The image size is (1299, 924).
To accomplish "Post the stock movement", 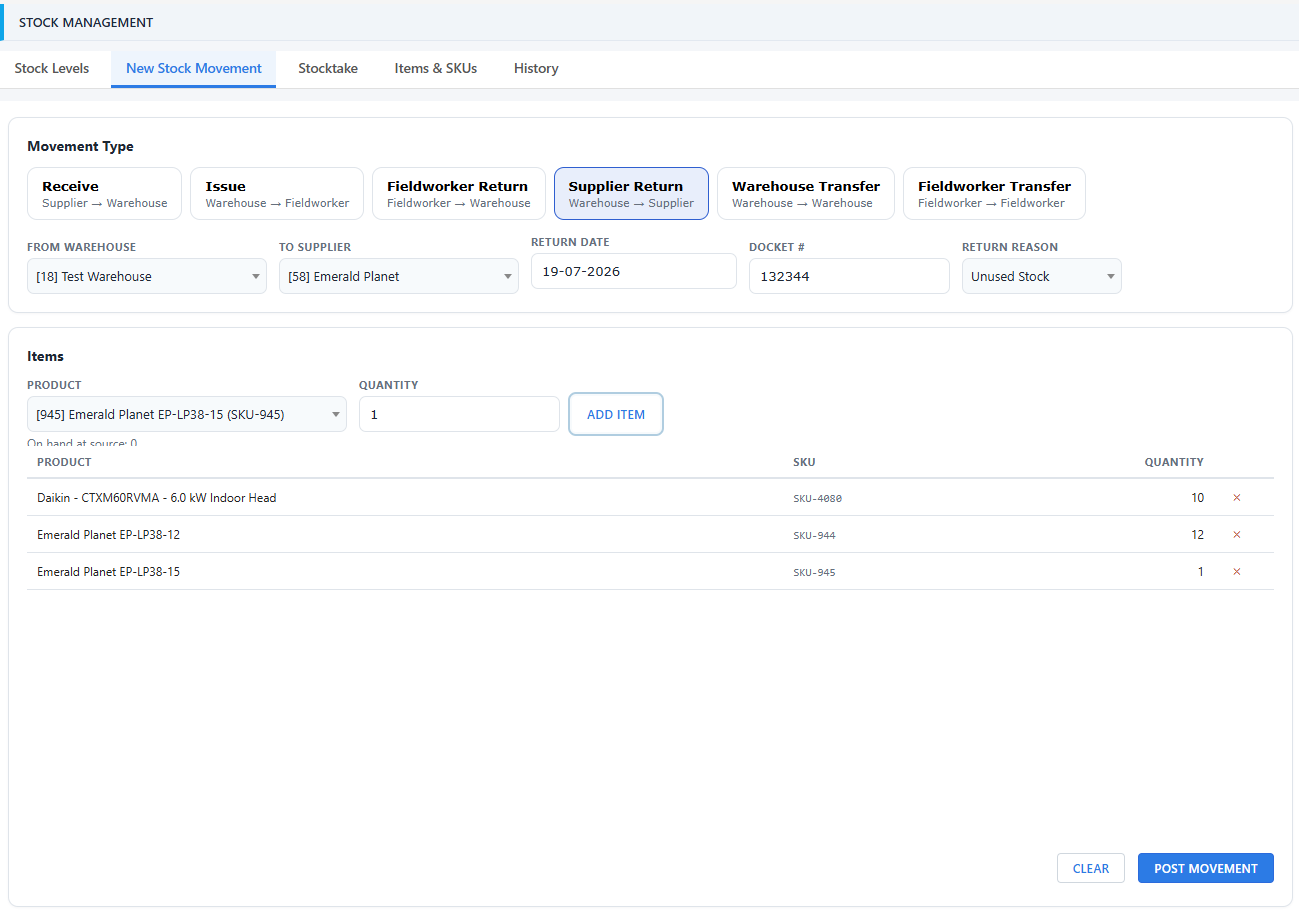I will (x=1206, y=868).
